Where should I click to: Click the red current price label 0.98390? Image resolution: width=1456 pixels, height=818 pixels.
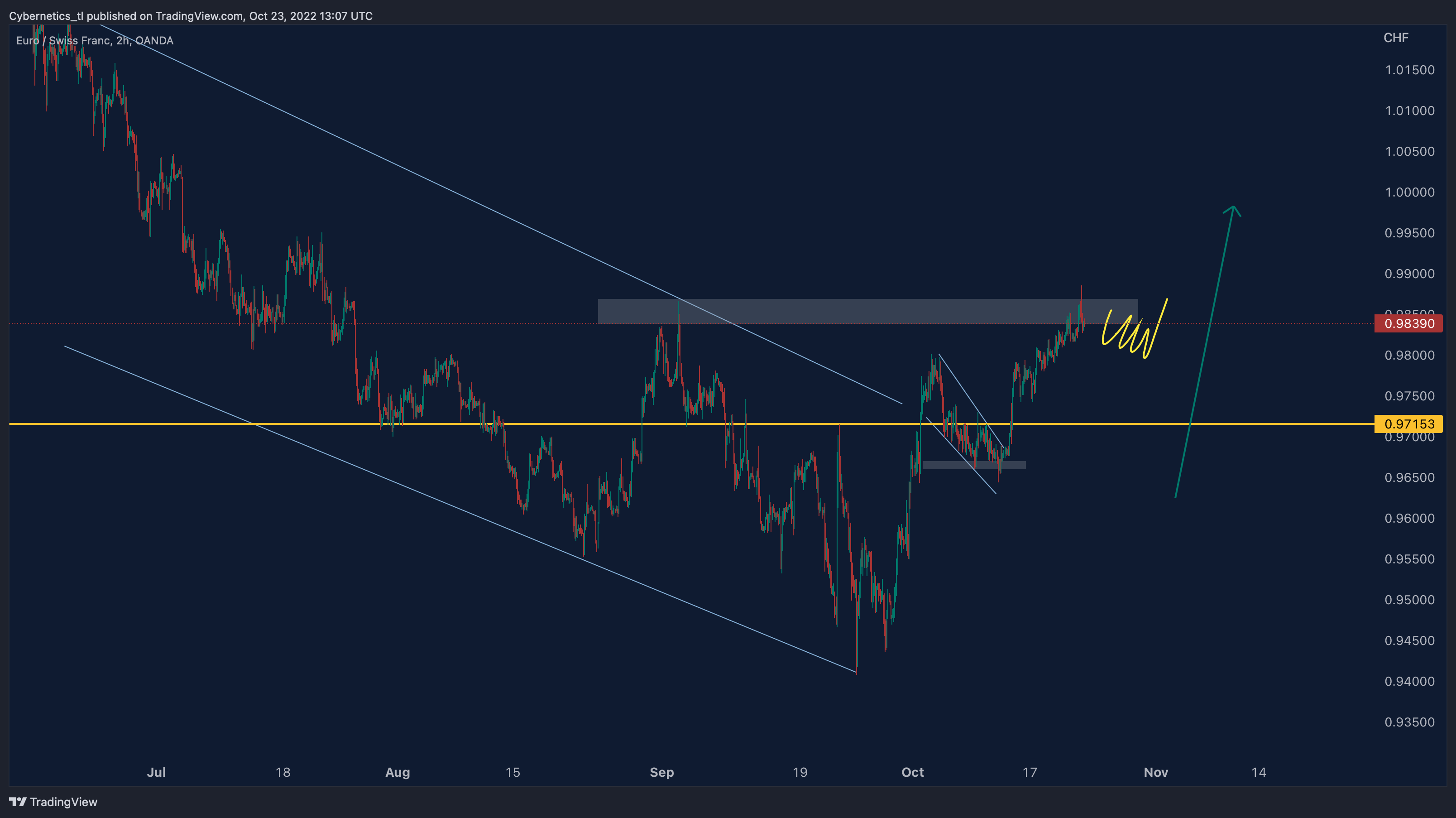(1408, 323)
